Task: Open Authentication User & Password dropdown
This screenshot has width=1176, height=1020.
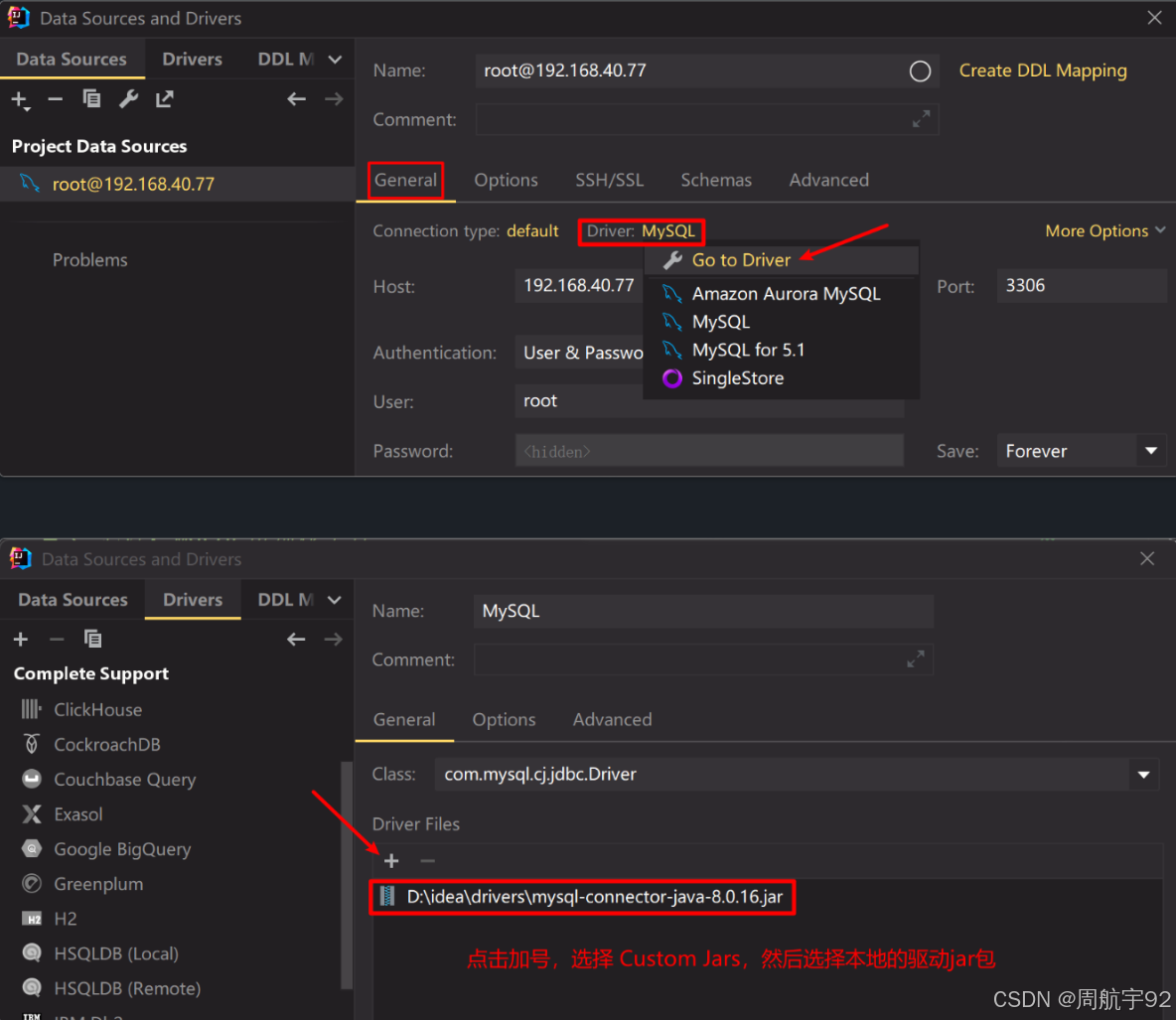Action: [579, 353]
